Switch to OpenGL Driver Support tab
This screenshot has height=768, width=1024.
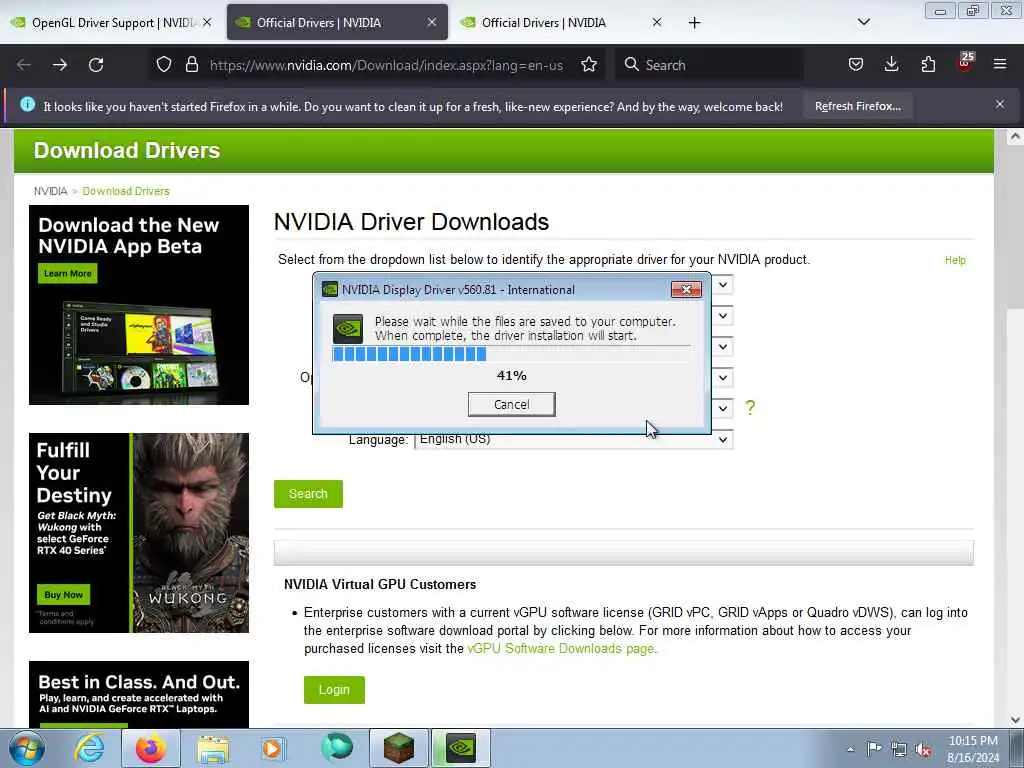[x=111, y=23]
